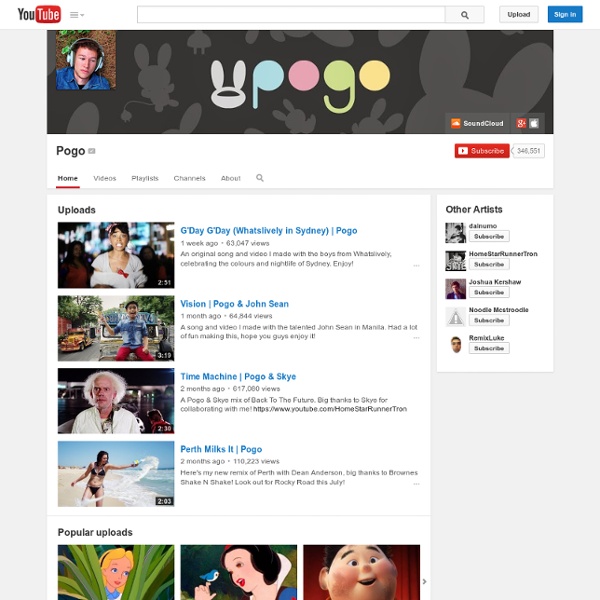Open the Uploads section heading
Screen dimensions: 600x600
(77, 210)
